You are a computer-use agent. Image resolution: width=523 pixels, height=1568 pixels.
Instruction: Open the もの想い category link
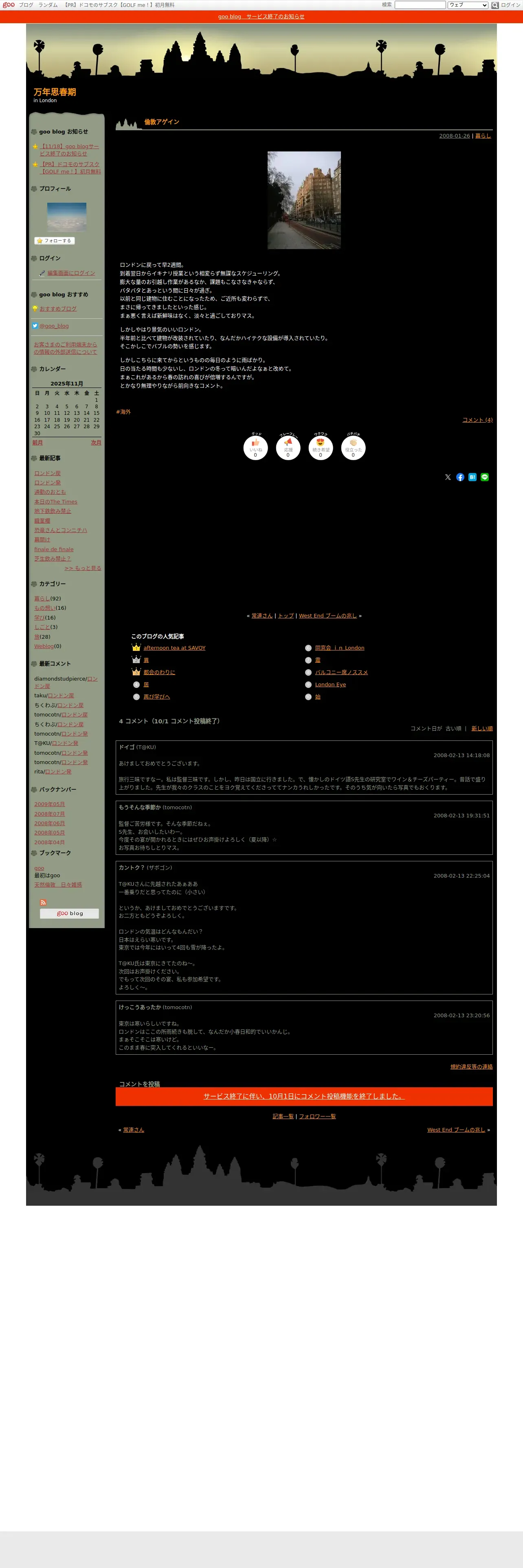[x=44, y=607]
